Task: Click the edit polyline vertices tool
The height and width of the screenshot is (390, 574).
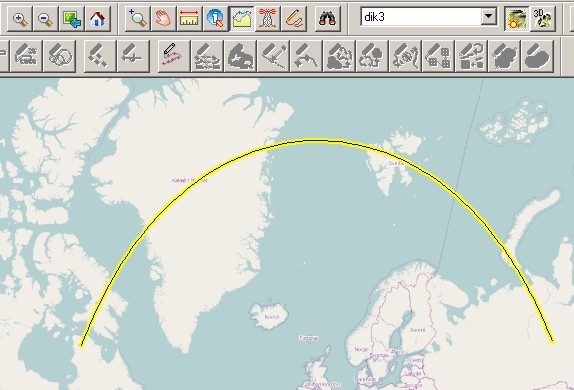Action: [174, 56]
